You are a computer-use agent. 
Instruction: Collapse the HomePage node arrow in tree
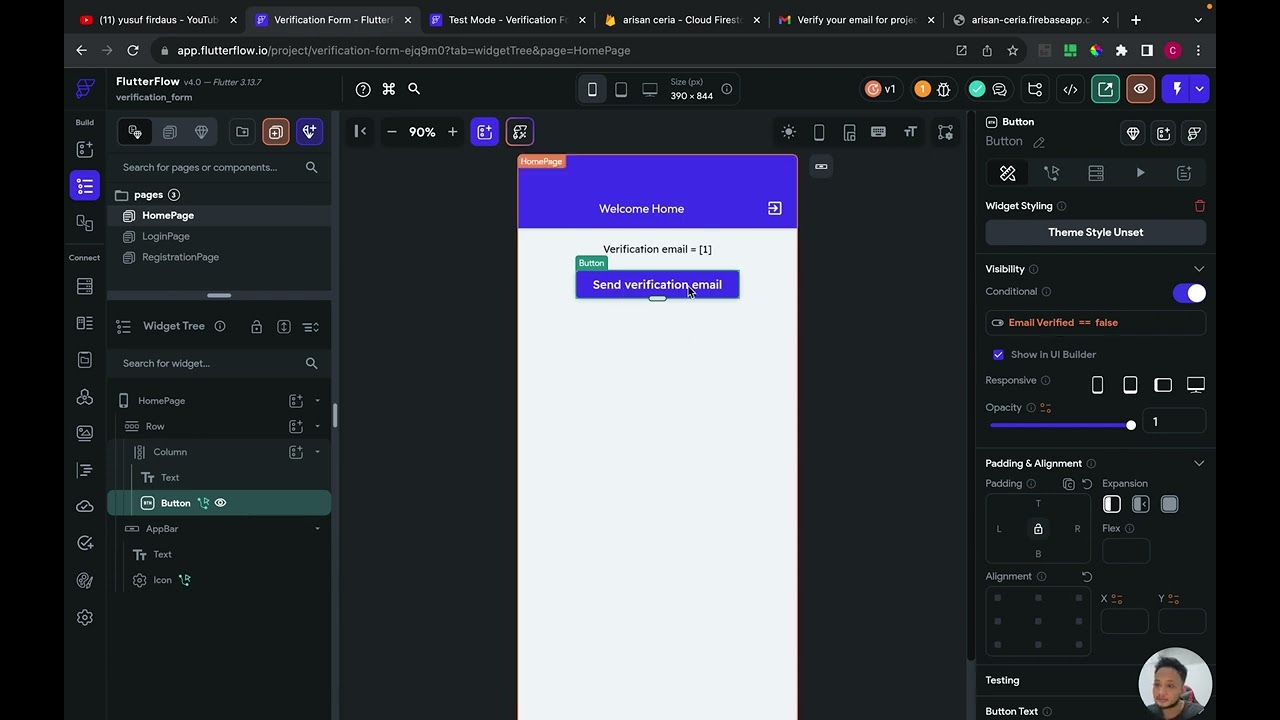(318, 401)
